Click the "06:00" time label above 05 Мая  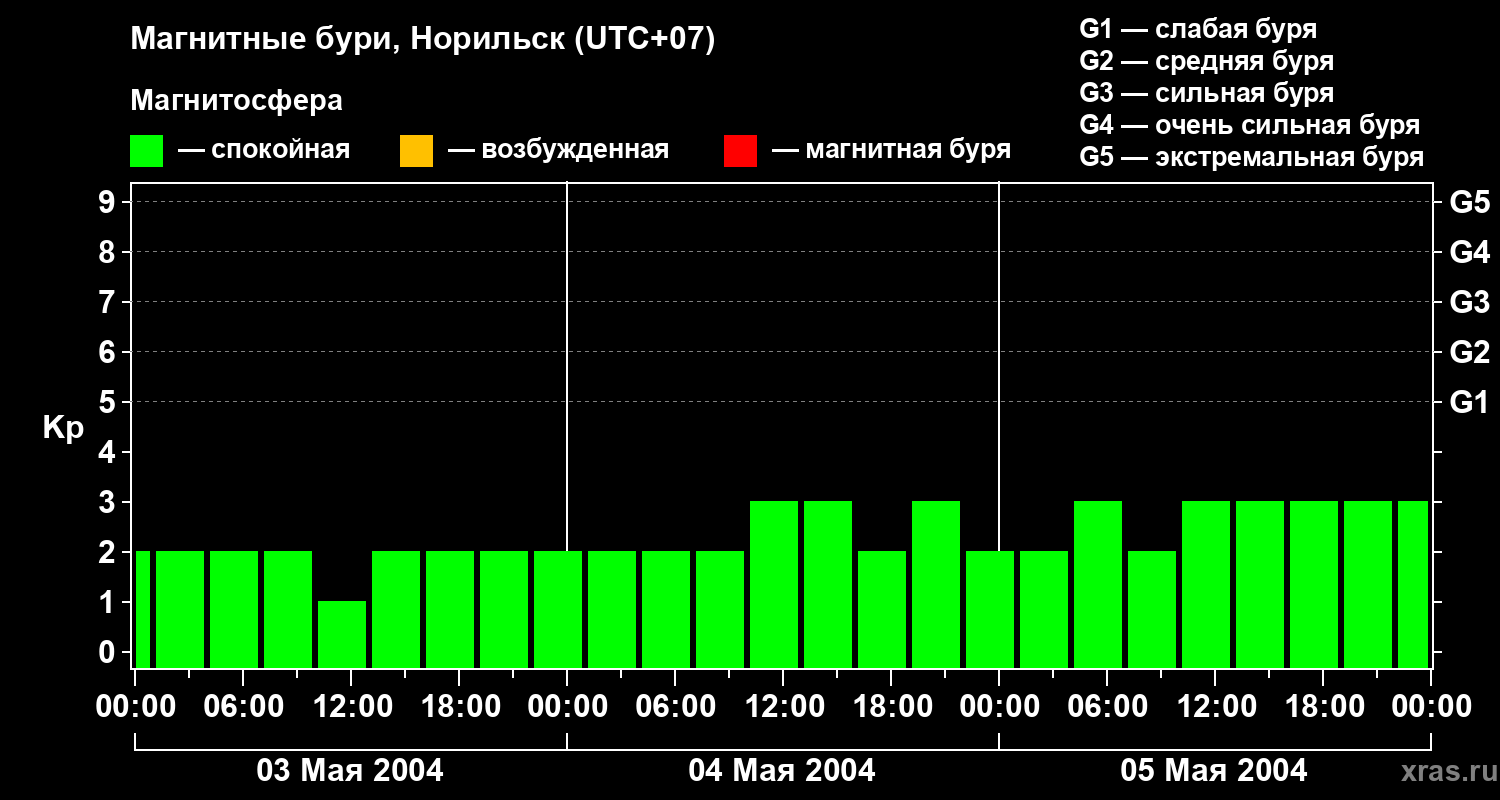coord(1106,707)
